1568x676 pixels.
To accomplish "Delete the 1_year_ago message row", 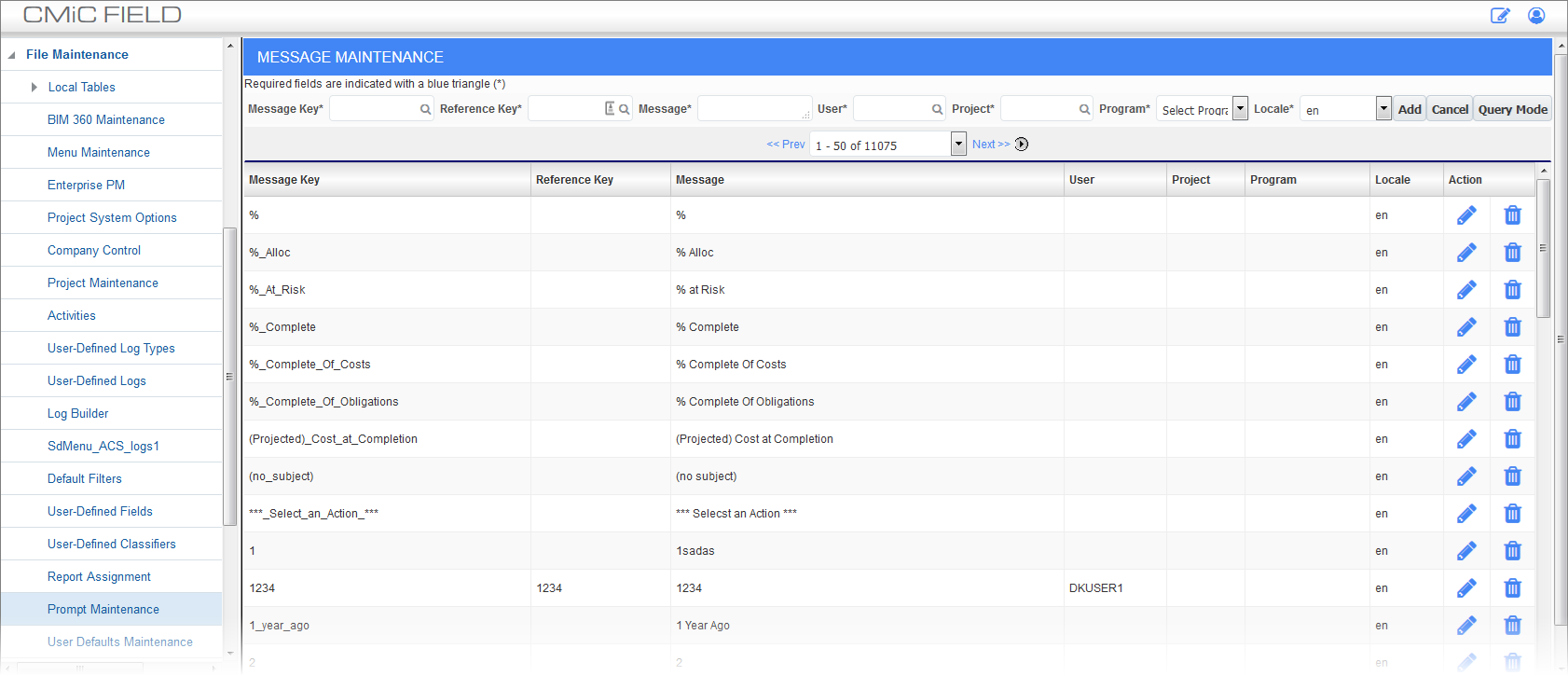I will coord(1512,626).
